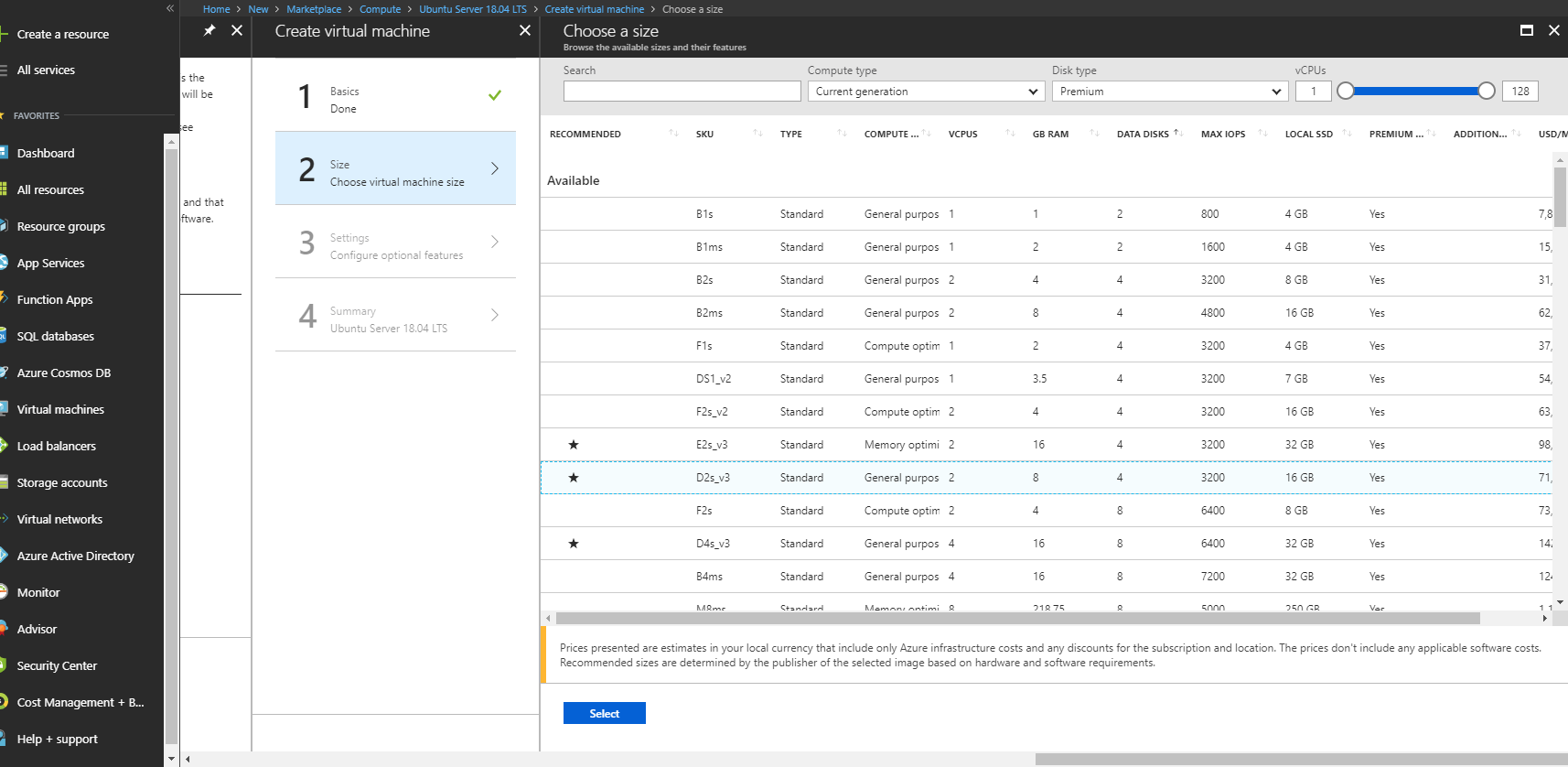The image size is (1568, 767).
Task: Maximize the Choose a size blade
Action: pos(1526,30)
